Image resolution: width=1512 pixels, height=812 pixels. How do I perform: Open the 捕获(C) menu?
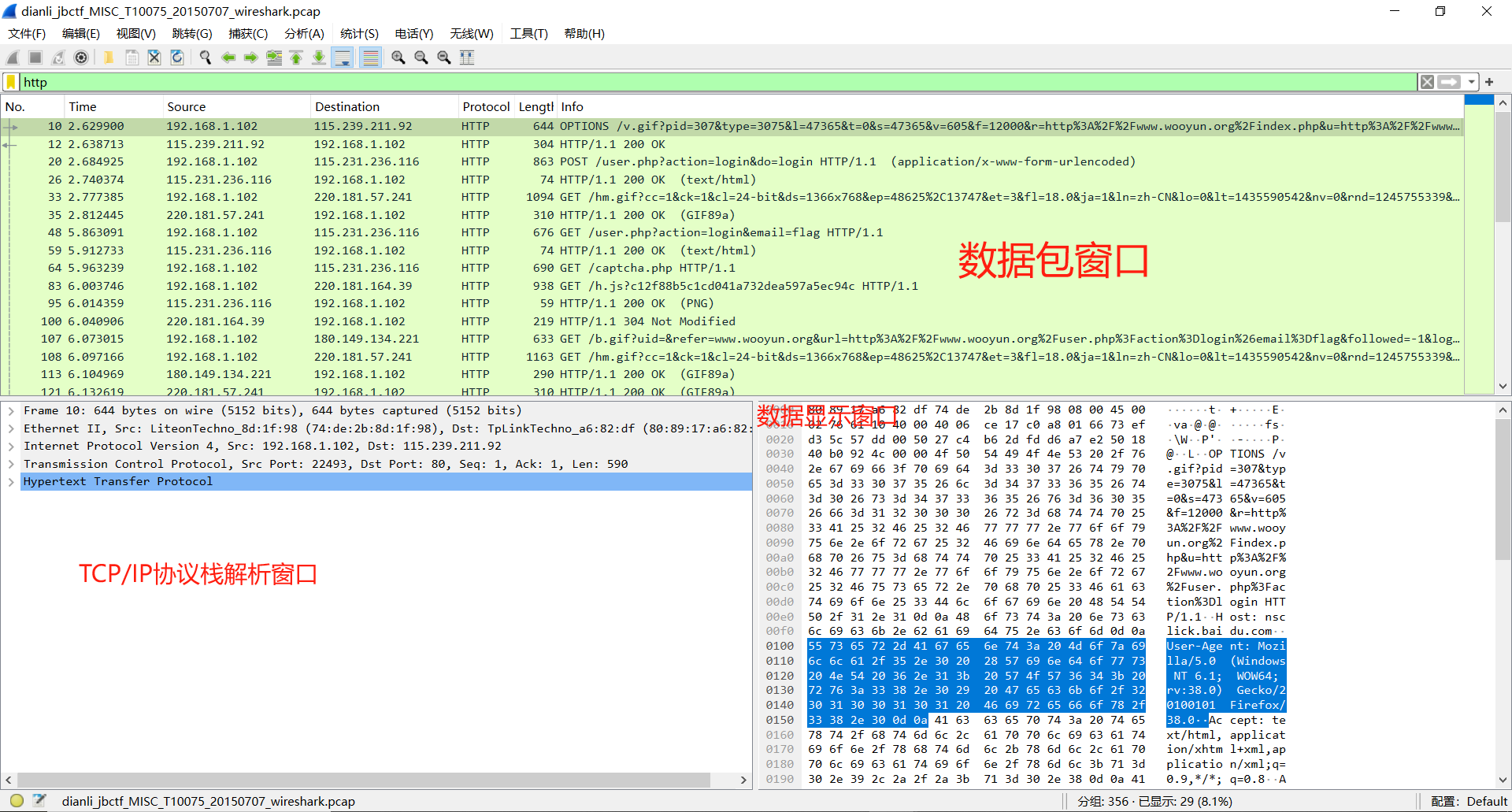248,34
